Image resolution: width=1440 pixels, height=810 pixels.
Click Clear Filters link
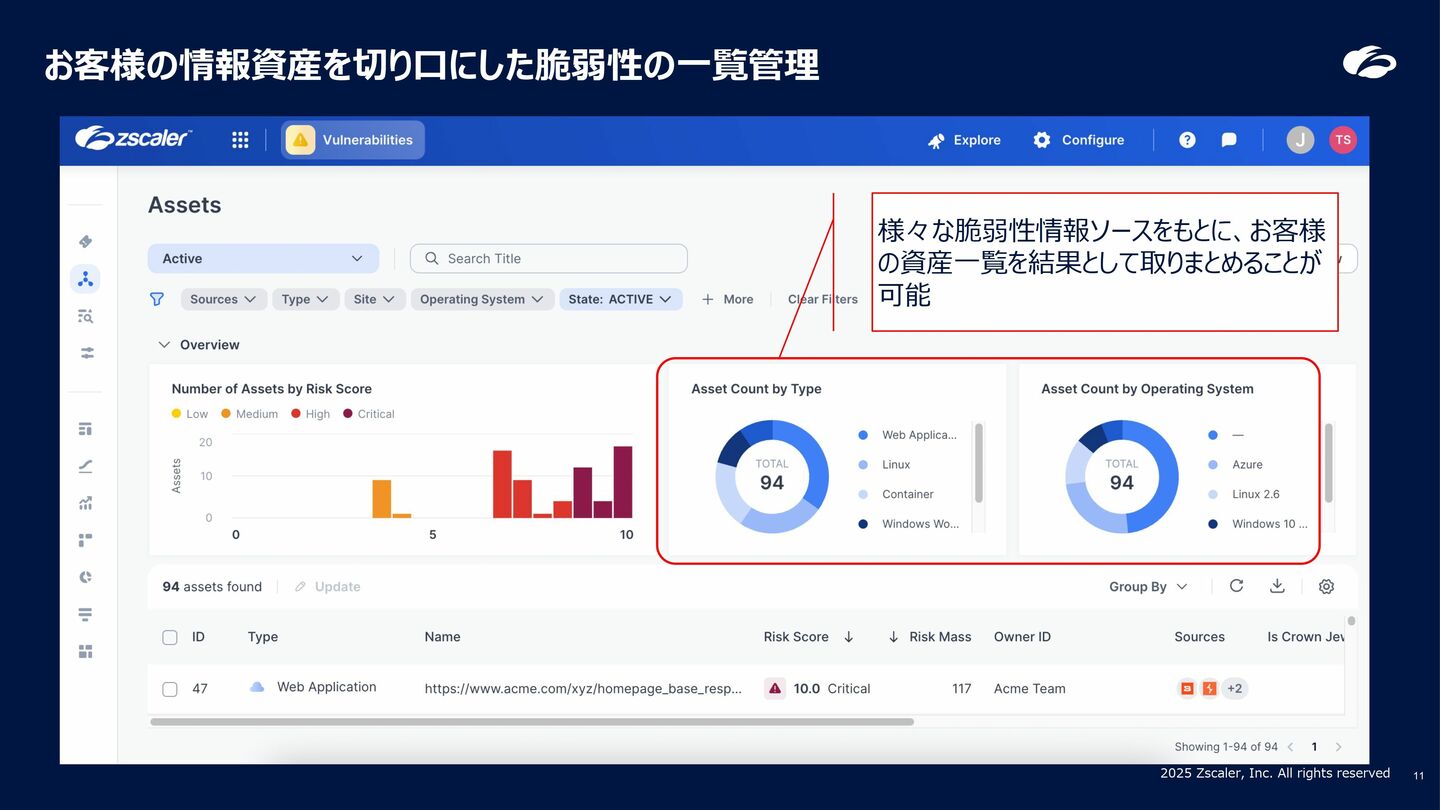tap(822, 299)
